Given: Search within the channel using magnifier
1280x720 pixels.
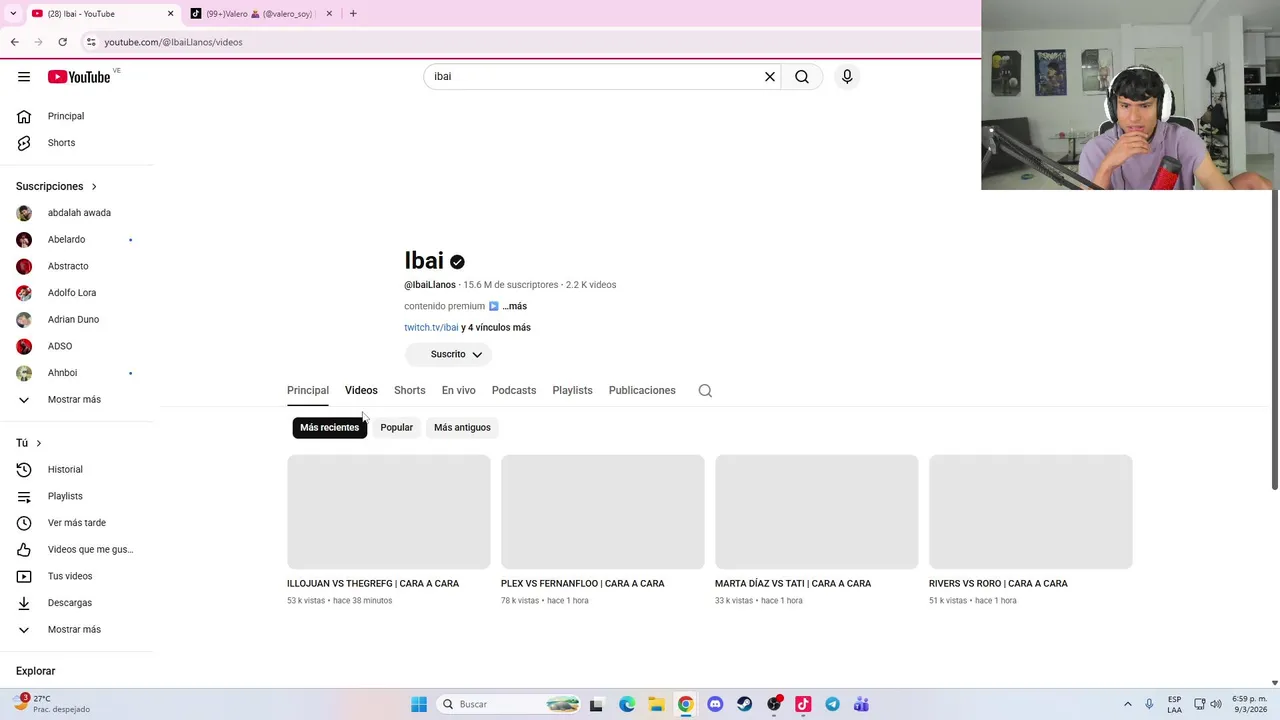Looking at the screenshot, I should coord(705,391).
